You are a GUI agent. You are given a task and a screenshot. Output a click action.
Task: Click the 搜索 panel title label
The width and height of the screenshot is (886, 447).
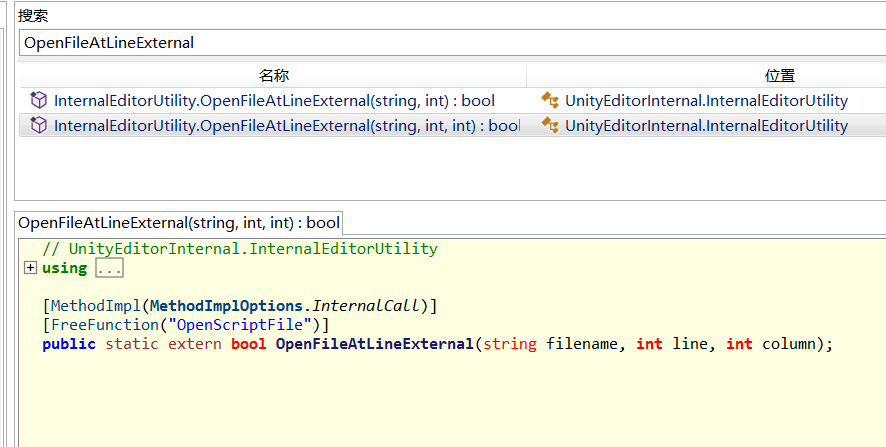tap(33, 16)
